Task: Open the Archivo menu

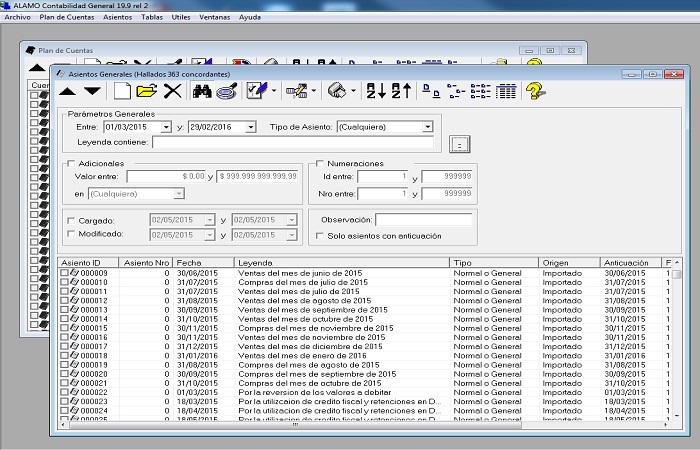Action: point(17,17)
